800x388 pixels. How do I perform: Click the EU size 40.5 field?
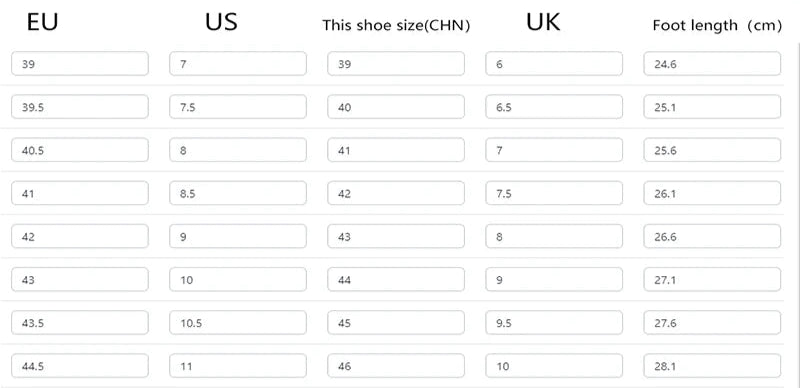tap(80, 150)
